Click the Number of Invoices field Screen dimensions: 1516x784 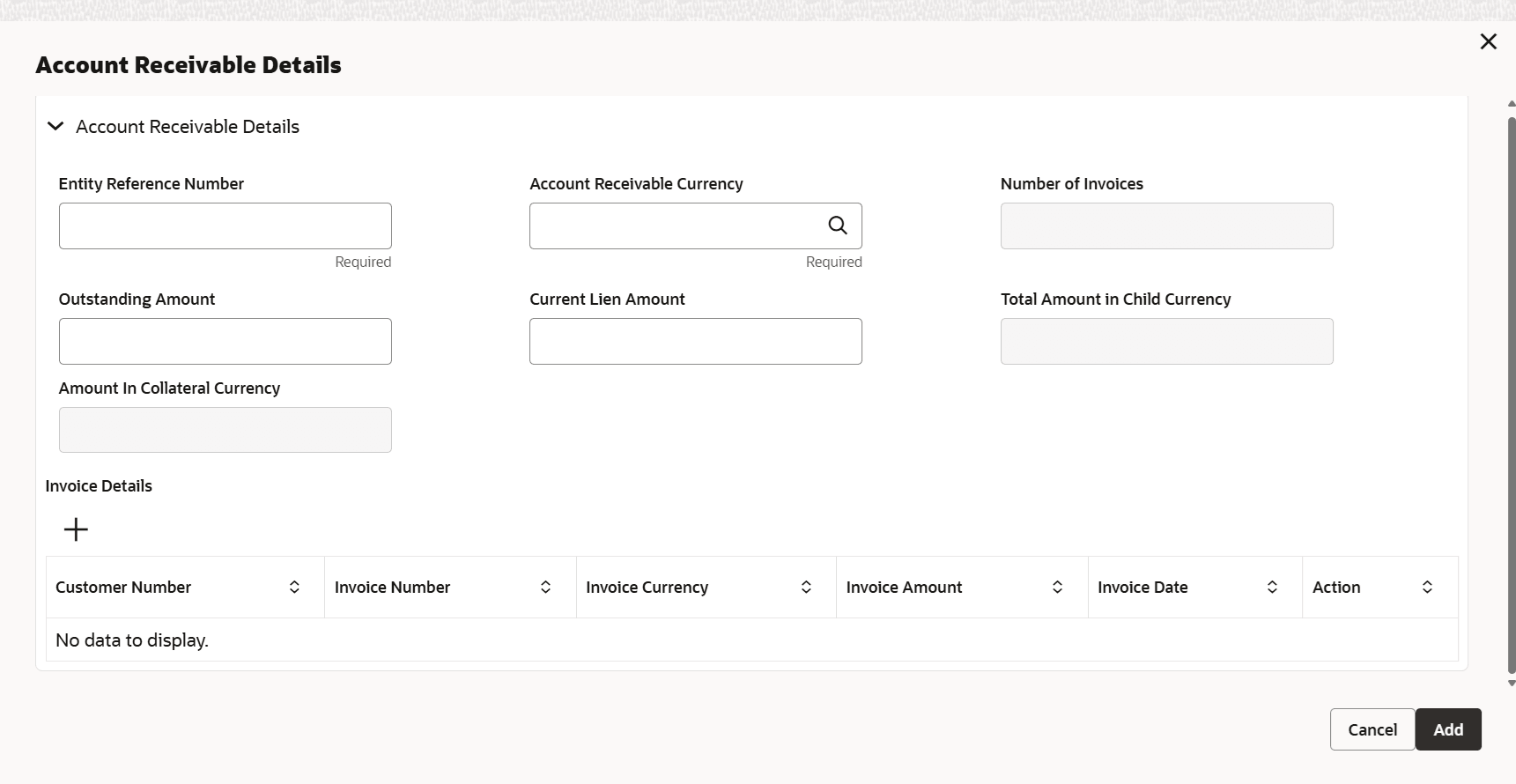(x=1166, y=226)
